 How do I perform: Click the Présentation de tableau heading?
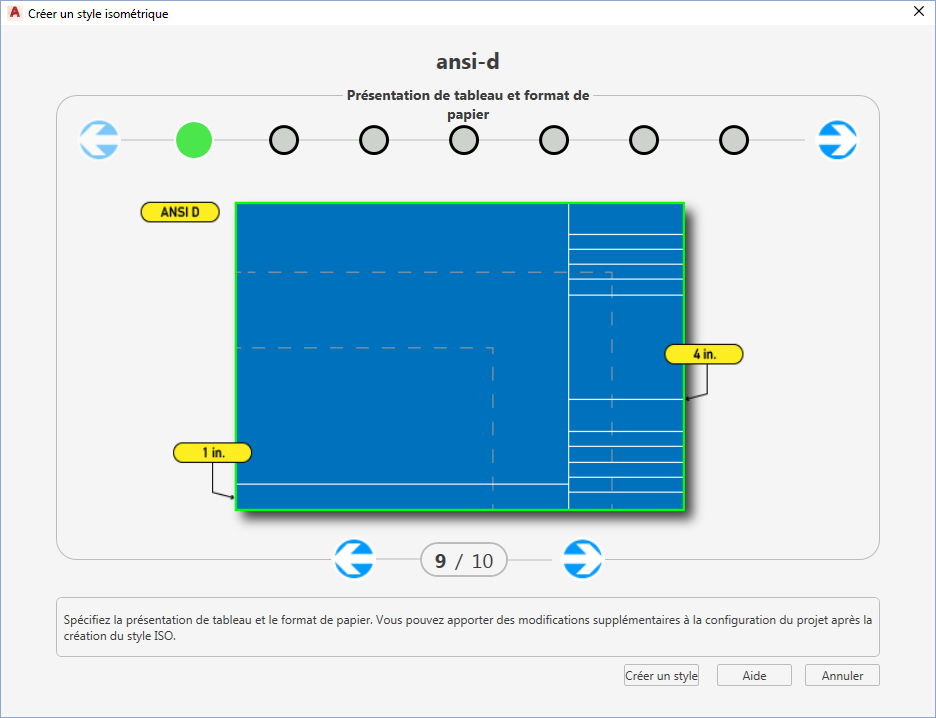point(468,104)
